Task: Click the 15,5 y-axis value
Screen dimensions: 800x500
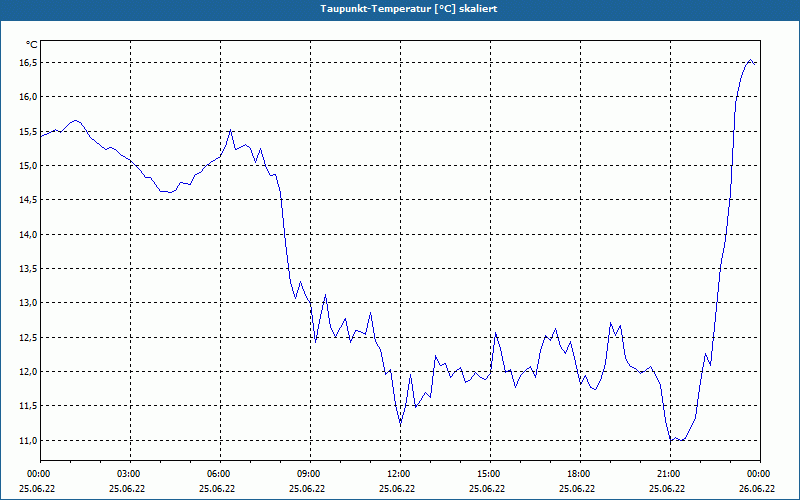Action: (28, 132)
